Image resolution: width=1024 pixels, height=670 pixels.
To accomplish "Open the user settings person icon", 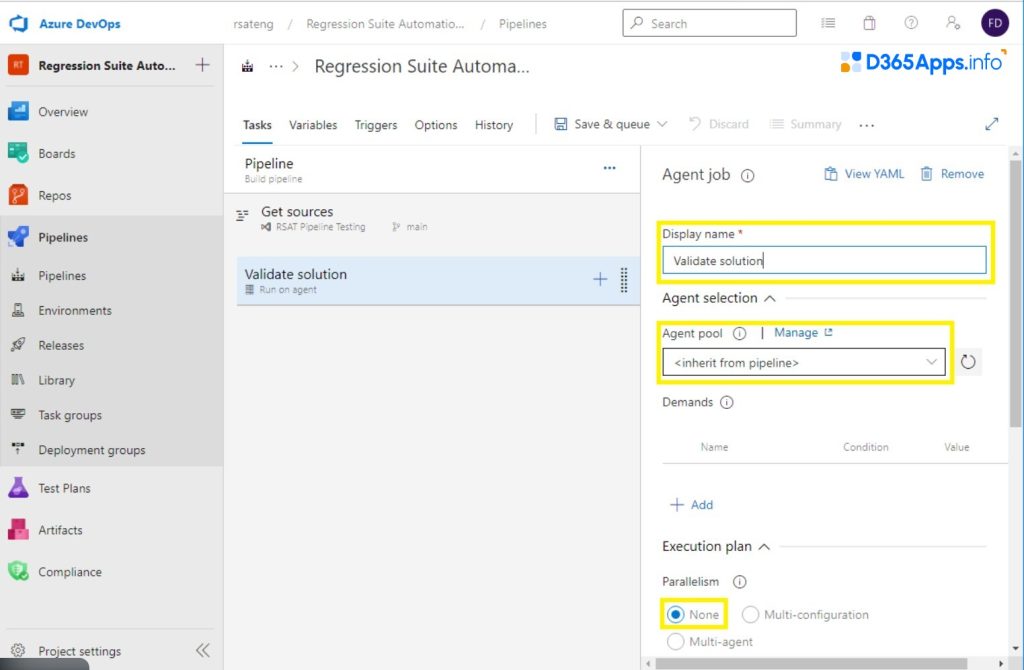I will [x=953, y=23].
